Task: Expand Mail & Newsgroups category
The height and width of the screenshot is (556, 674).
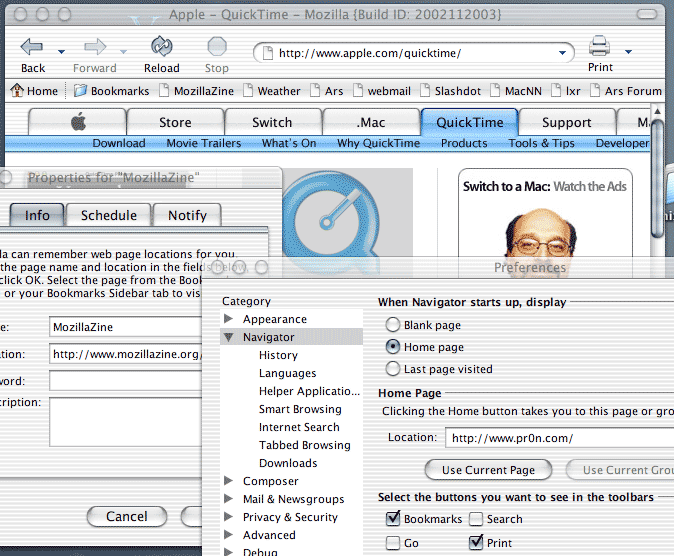Action: coord(228,499)
